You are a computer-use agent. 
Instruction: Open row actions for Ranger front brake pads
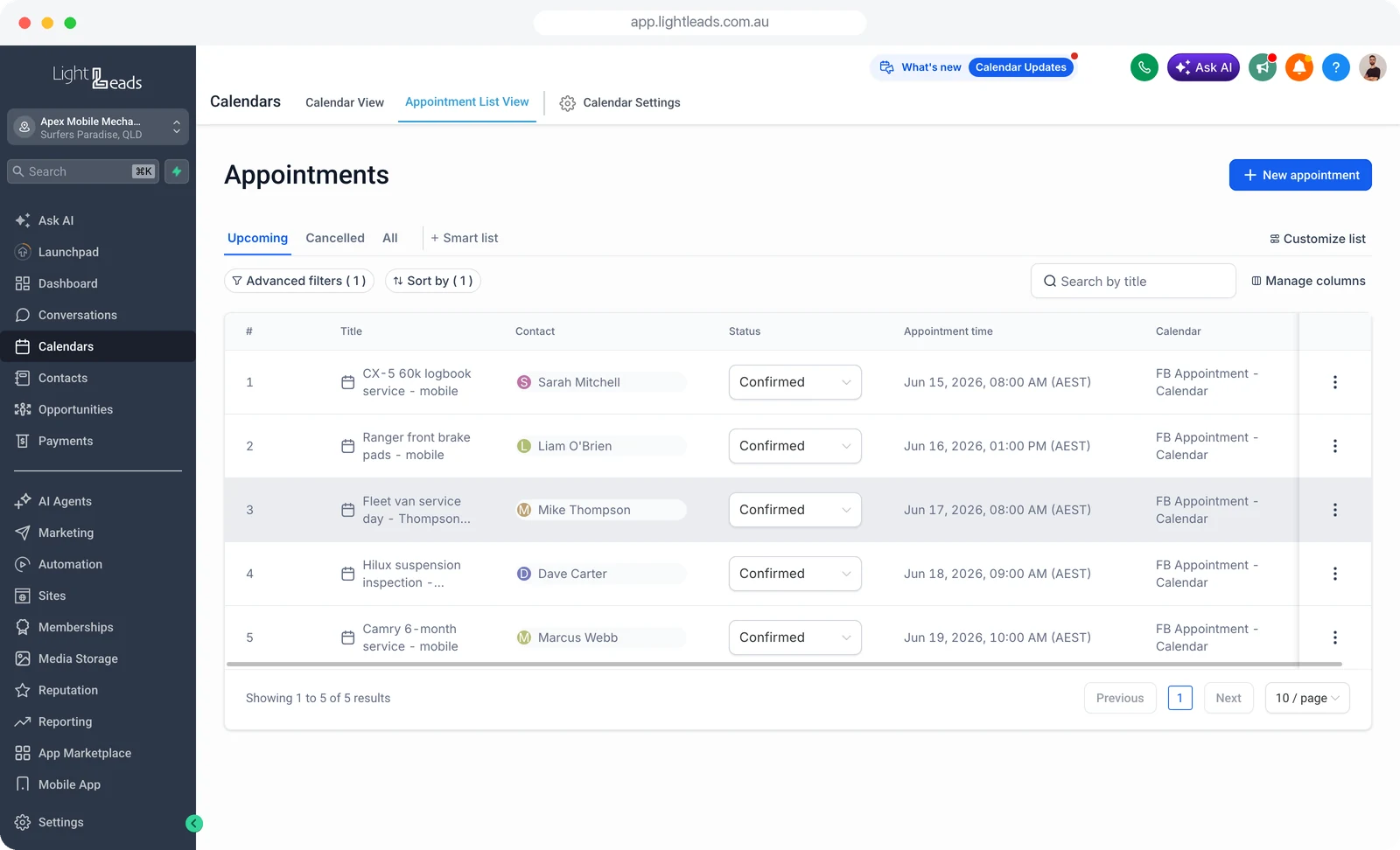click(1334, 446)
